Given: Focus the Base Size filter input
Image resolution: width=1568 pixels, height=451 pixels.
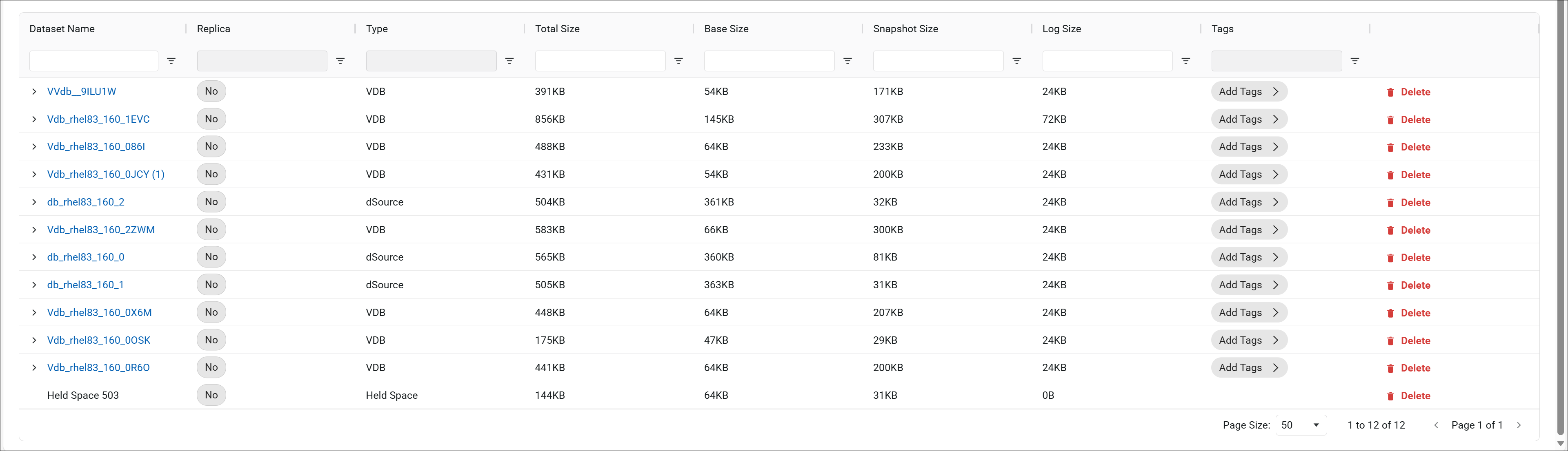Looking at the screenshot, I should tap(769, 61).
